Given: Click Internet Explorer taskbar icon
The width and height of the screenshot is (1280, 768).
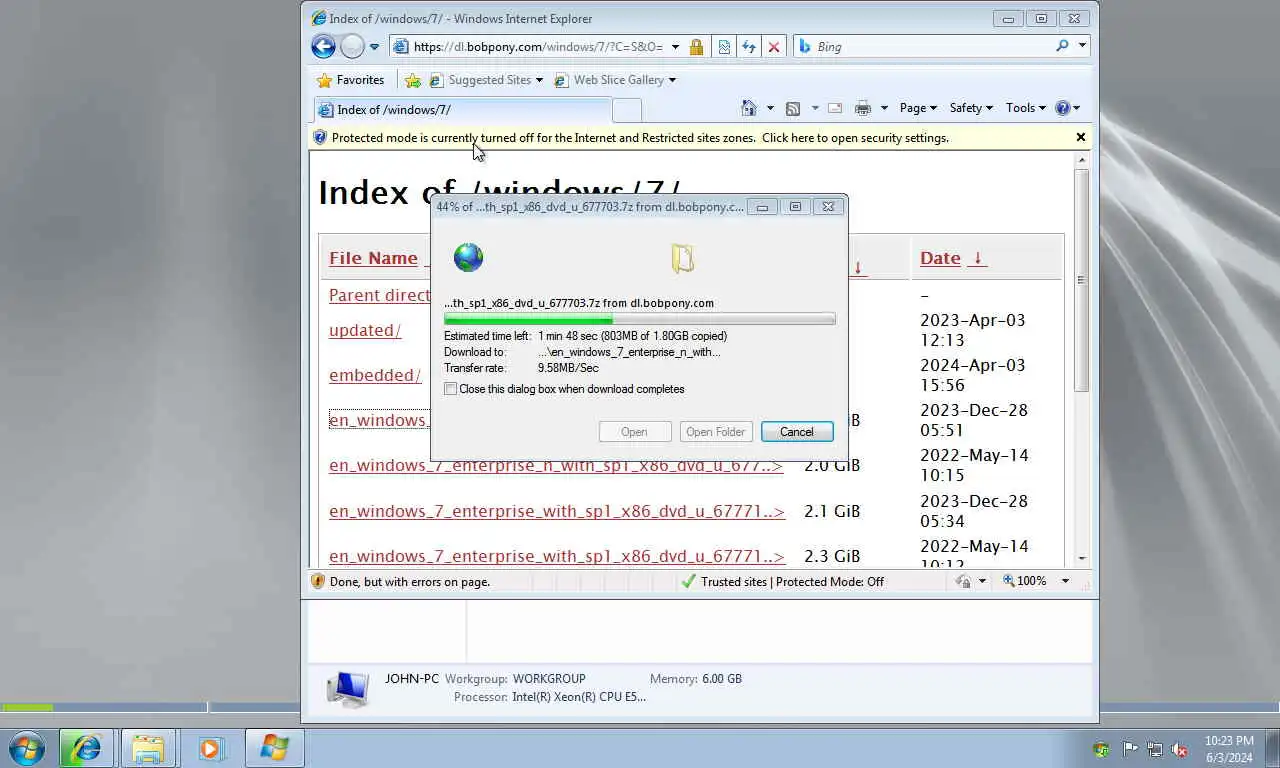Looking at the screenshot, I should pos(85,748).
